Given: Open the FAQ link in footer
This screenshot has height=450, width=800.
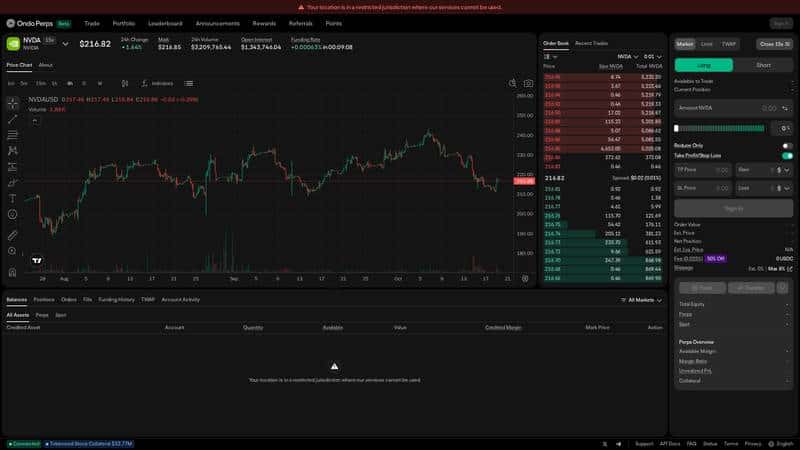Looking at the screenshot, I should 691,444.
